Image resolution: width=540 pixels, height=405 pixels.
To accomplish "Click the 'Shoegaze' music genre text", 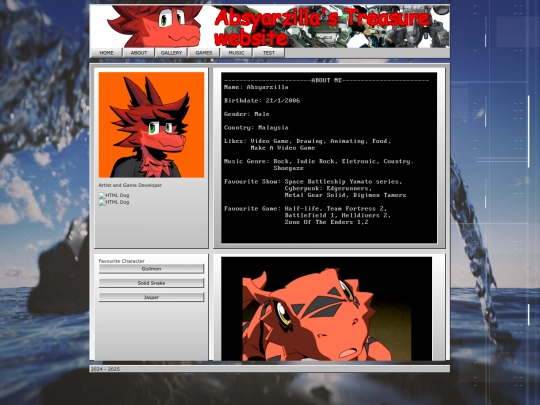I will point(289,168).
